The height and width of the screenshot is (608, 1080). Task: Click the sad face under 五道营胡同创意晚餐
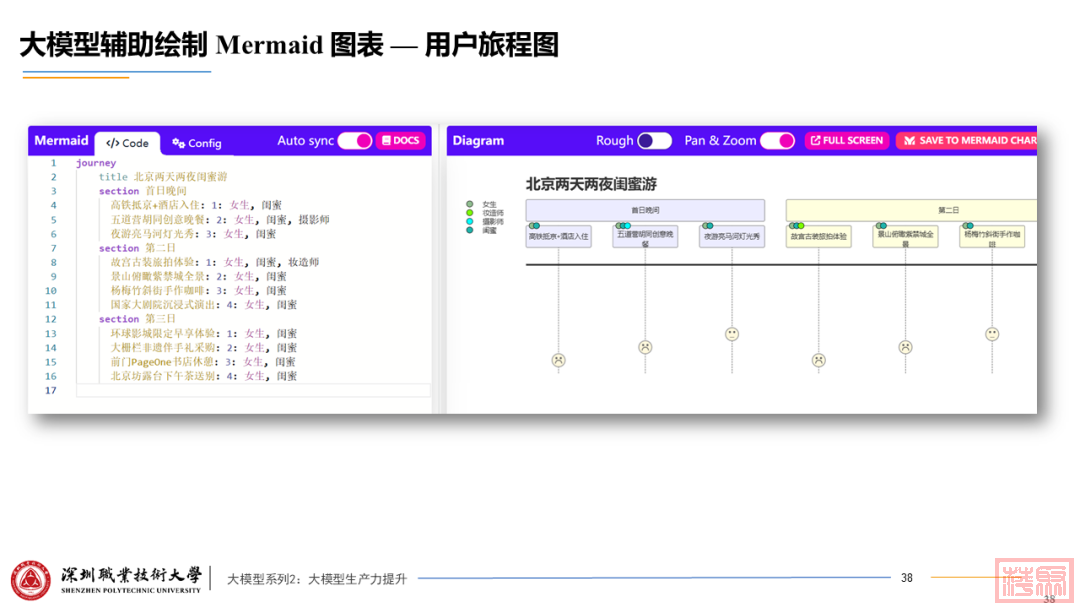point(645,347)
